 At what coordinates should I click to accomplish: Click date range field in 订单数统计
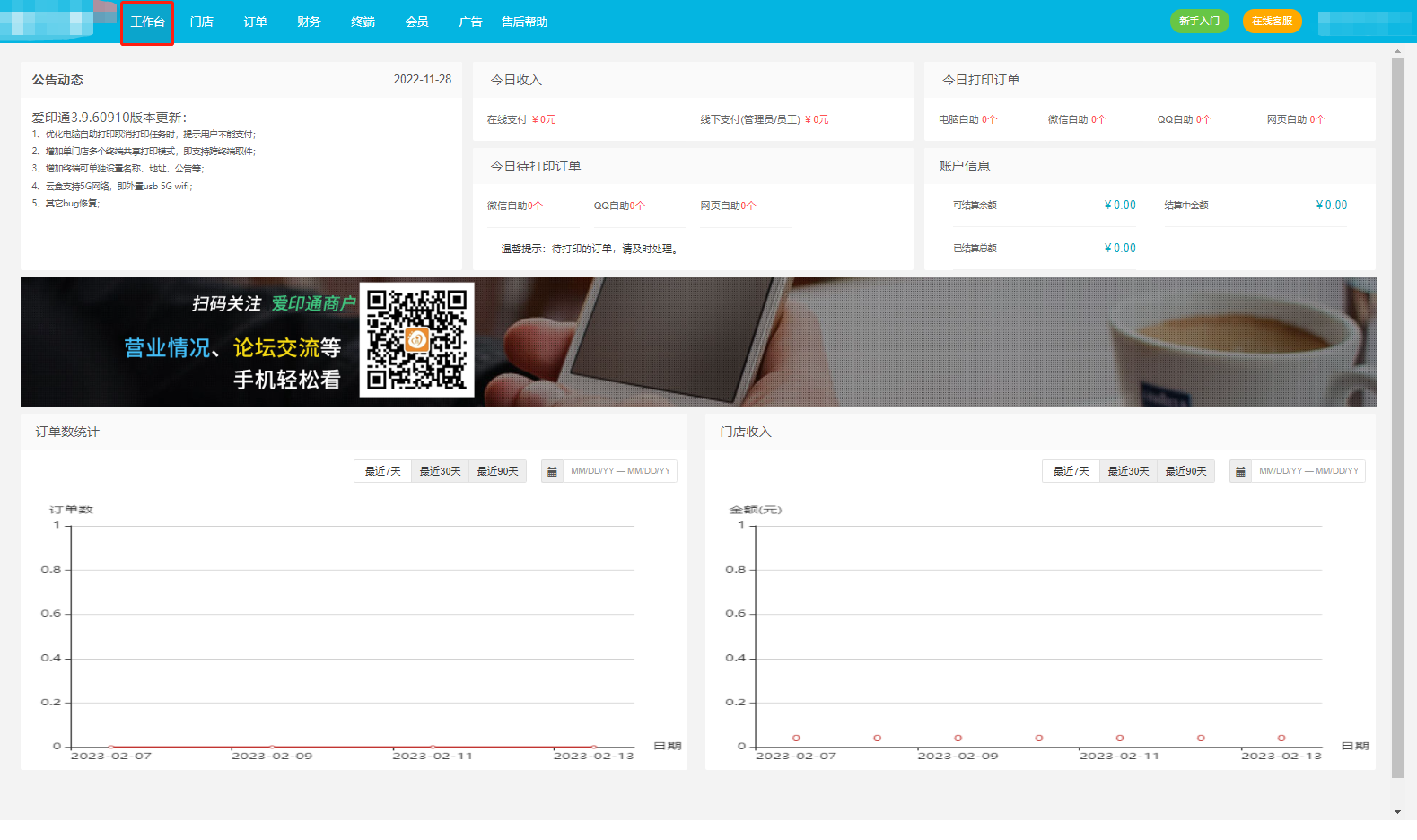coord(620,471)
